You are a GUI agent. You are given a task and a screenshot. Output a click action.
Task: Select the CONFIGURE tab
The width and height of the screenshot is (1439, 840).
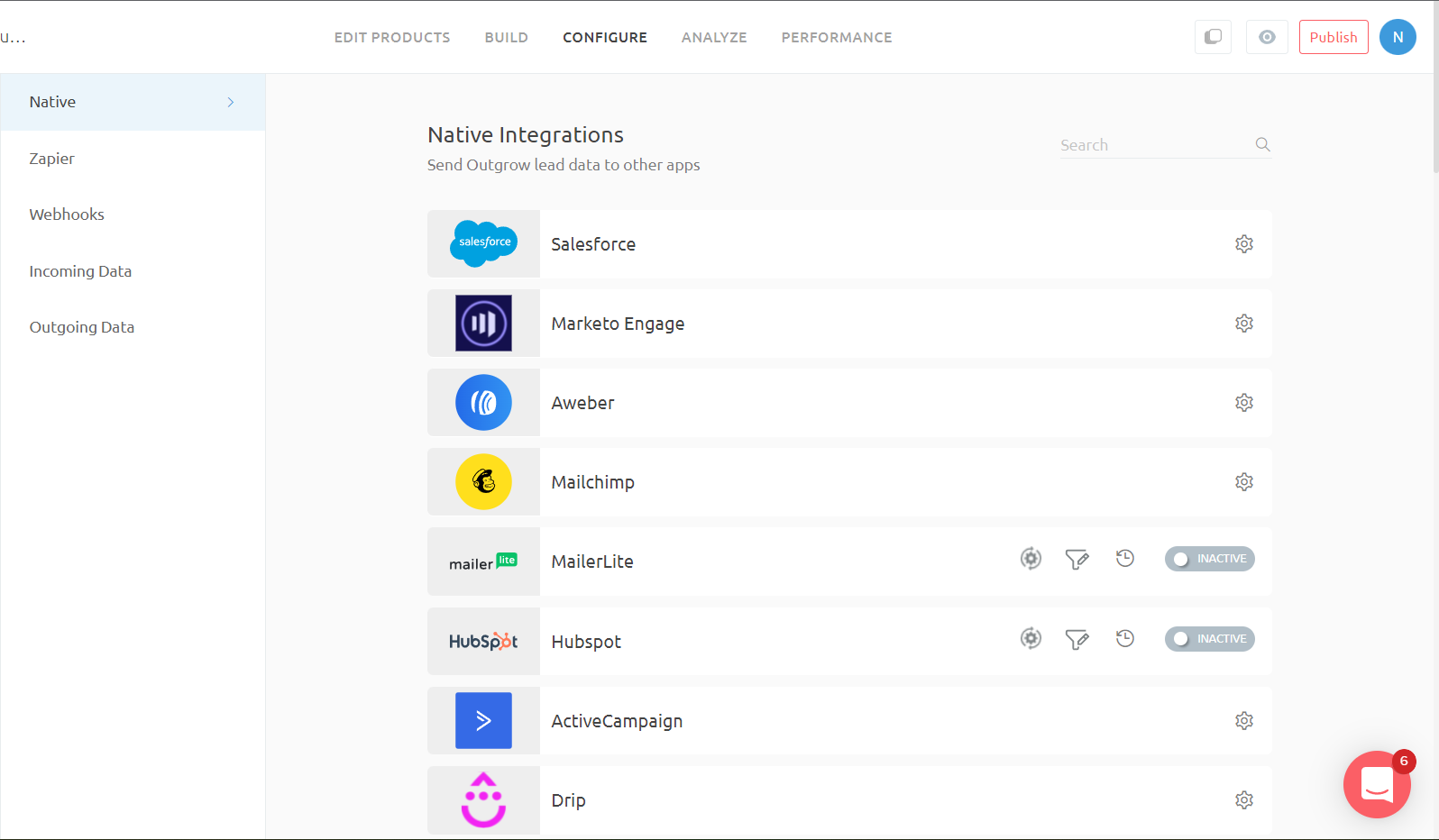[605, 38]
